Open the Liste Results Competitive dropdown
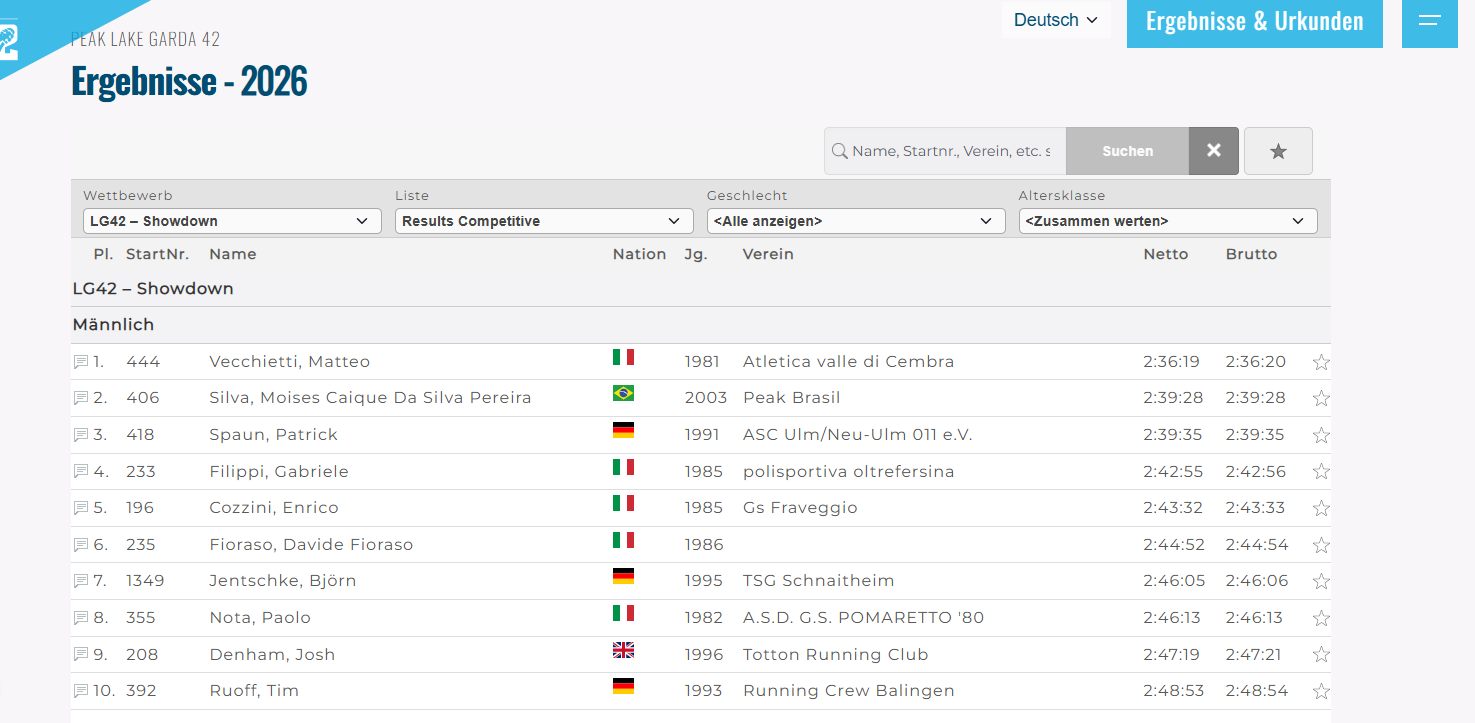1475x723 pixels. click(543, 221)
